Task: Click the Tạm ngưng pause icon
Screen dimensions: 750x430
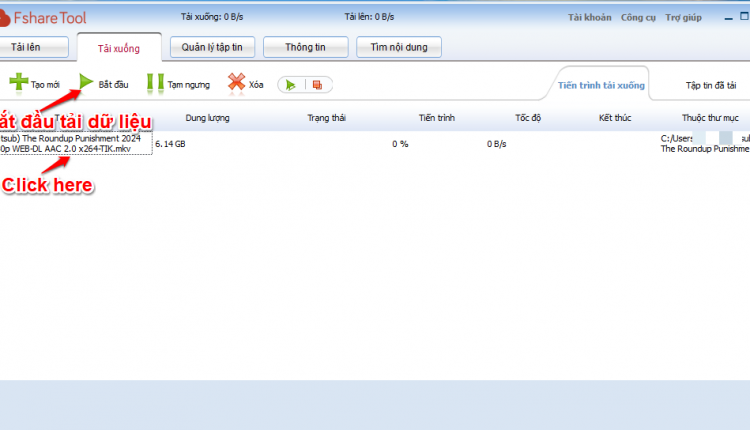Action: [x=155, y=83]
